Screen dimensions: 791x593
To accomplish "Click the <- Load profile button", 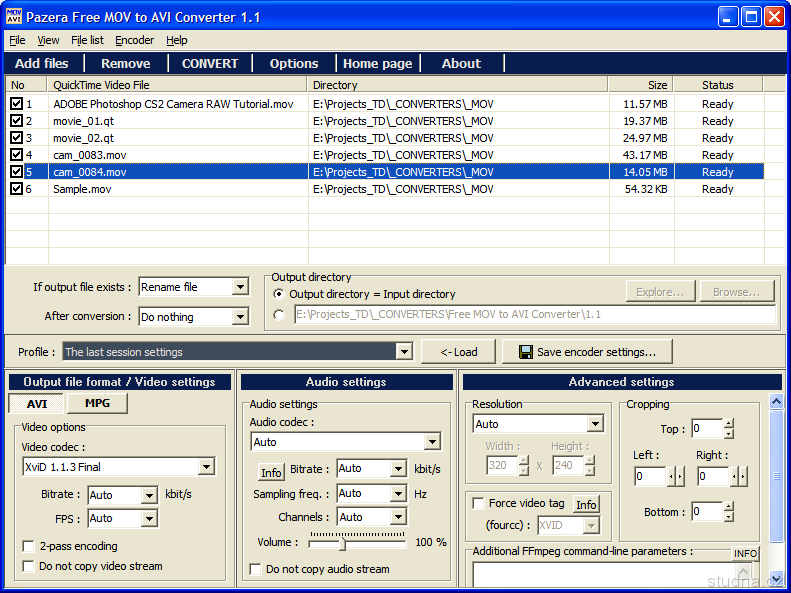I will tap(458, 352).
